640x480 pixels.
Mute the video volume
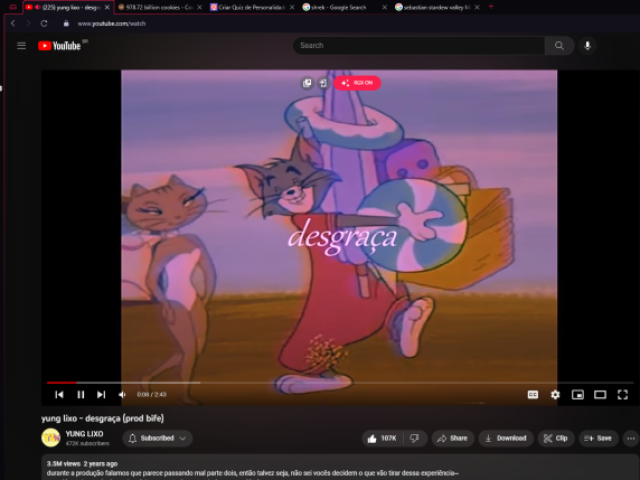(122, 394)
